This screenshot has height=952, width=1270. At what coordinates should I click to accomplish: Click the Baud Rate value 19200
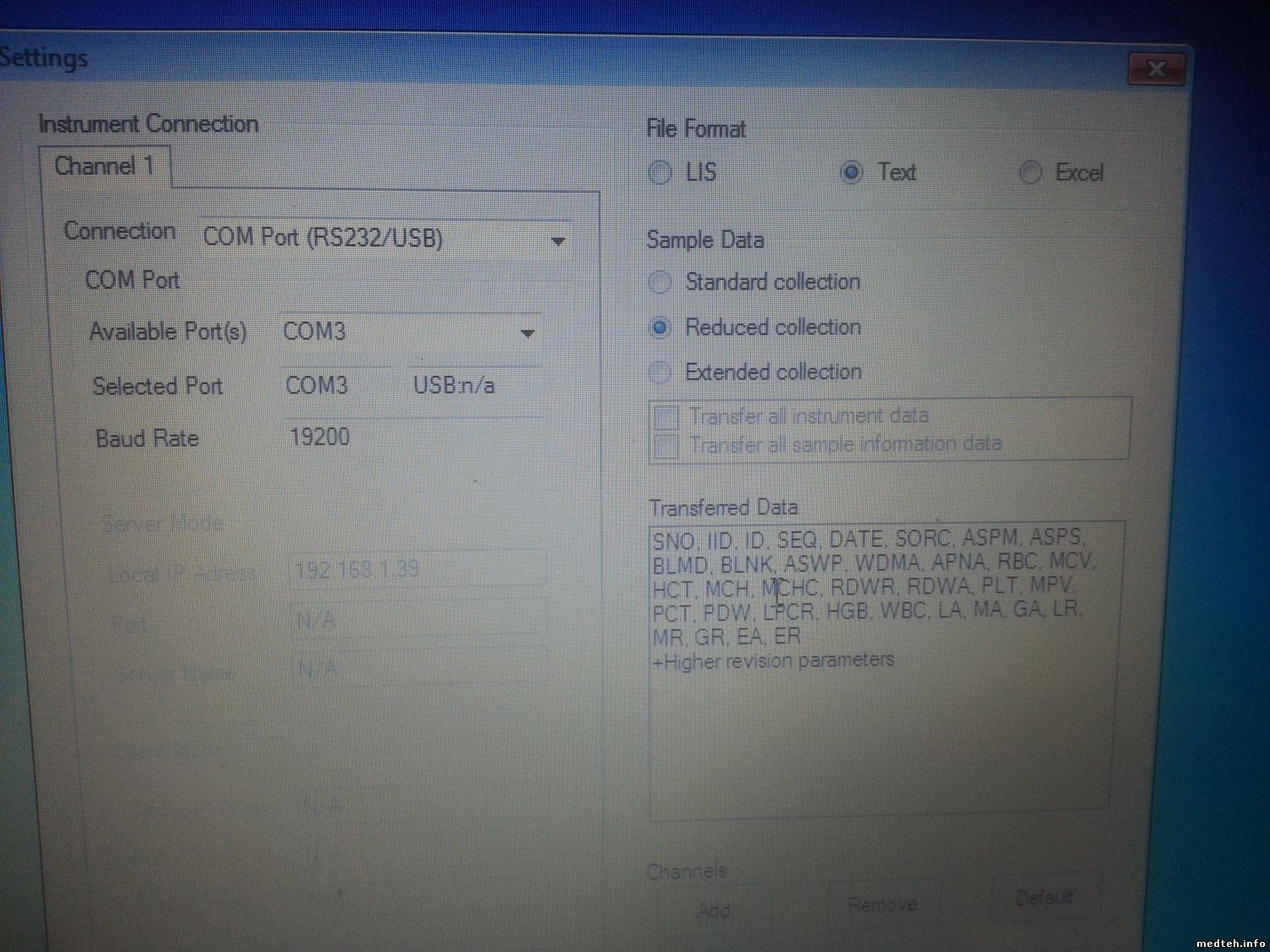click(x=320, y=437)
